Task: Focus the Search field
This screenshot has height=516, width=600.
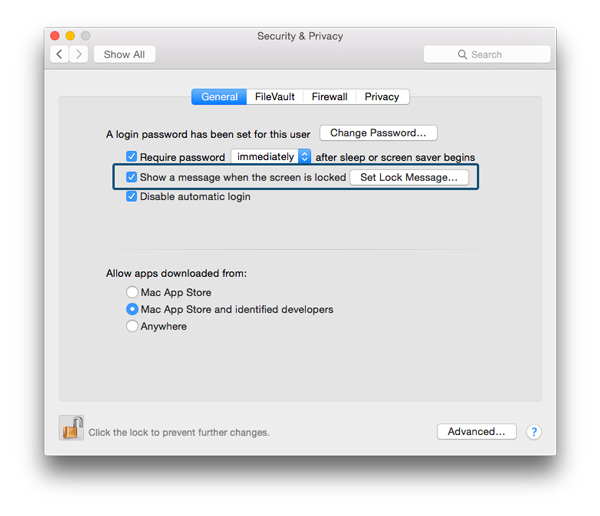Action: (x=487, y=54)
